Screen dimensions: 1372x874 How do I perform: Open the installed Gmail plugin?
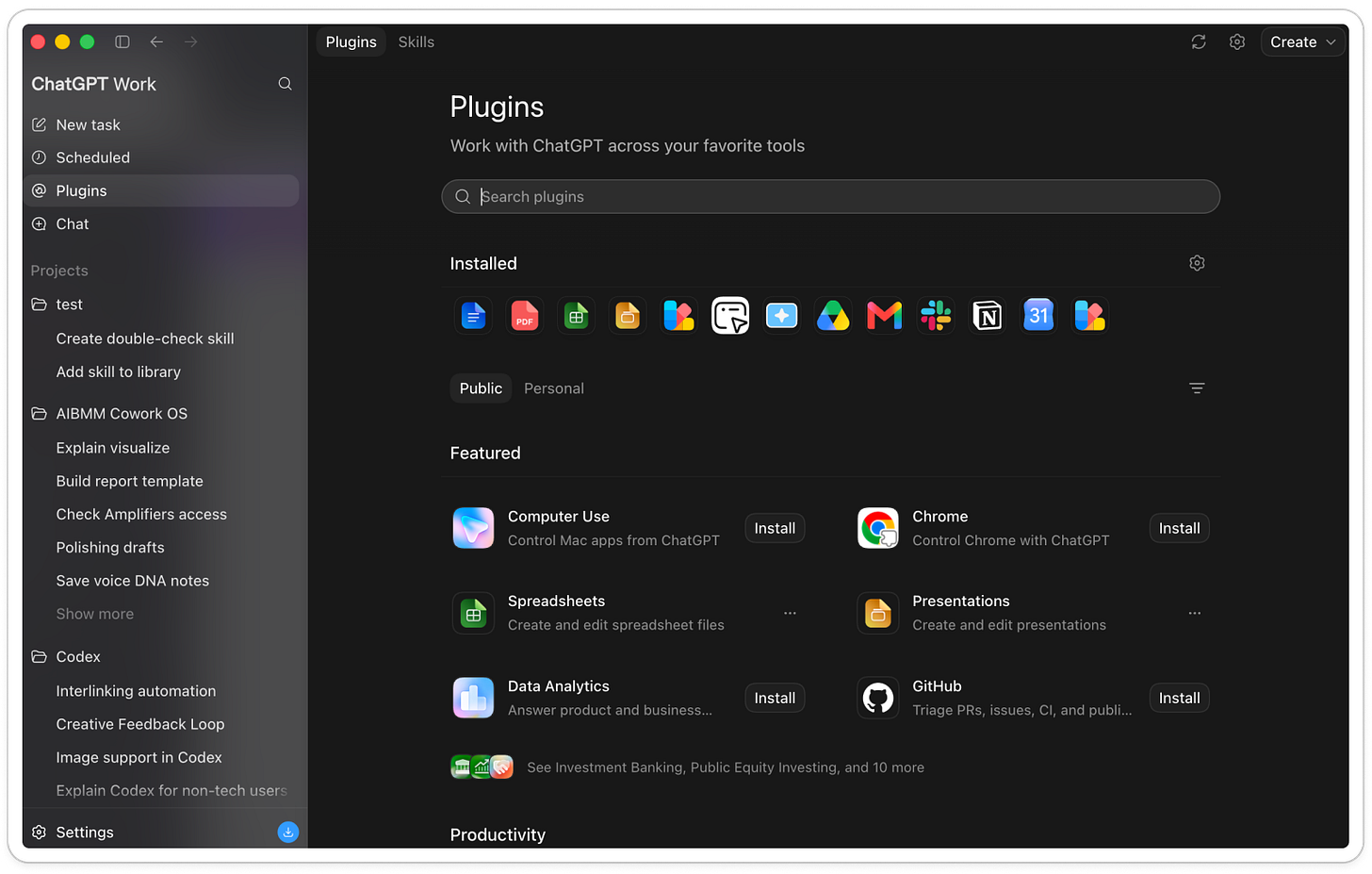(885, 316)
